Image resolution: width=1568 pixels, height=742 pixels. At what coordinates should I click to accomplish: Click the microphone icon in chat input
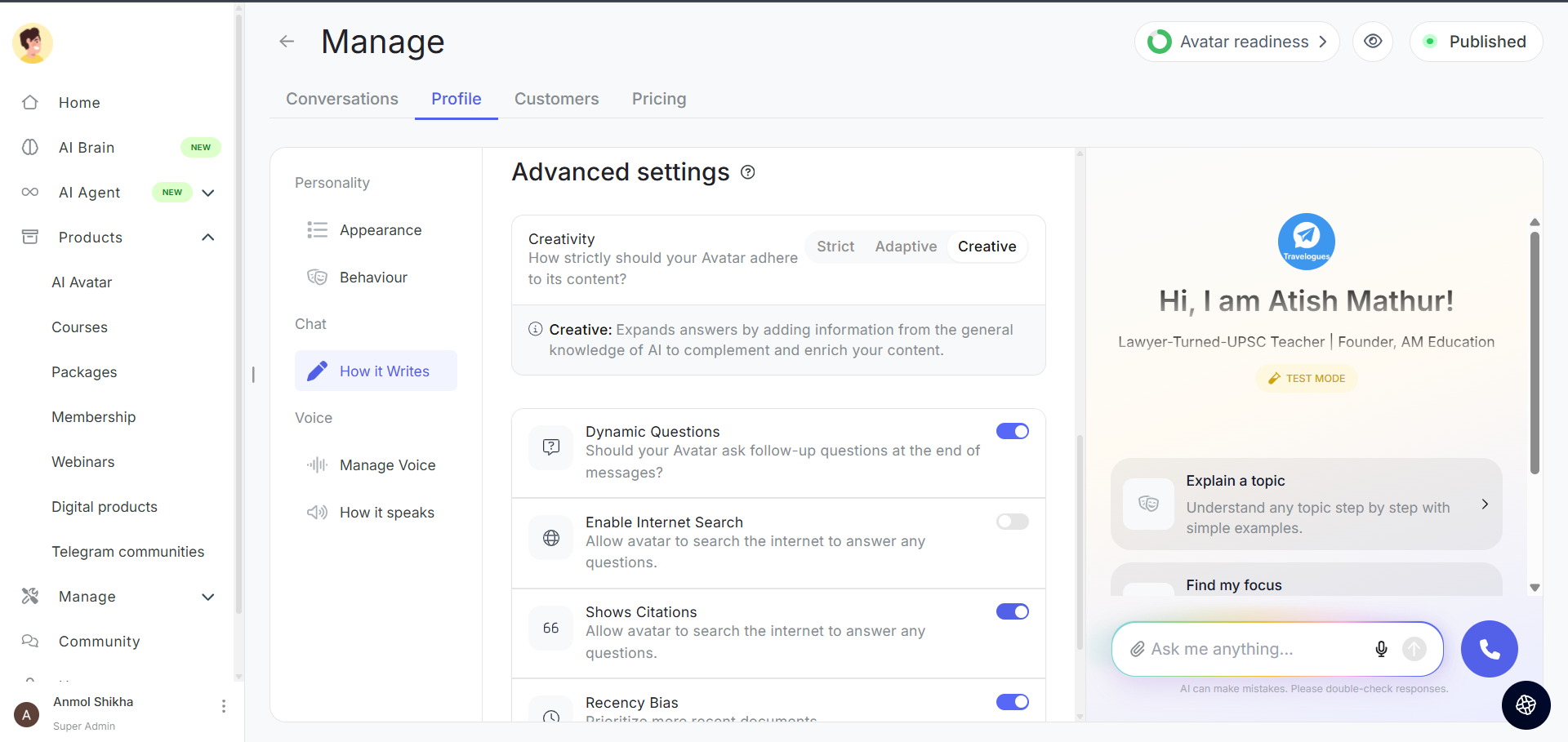point(1381,649)
